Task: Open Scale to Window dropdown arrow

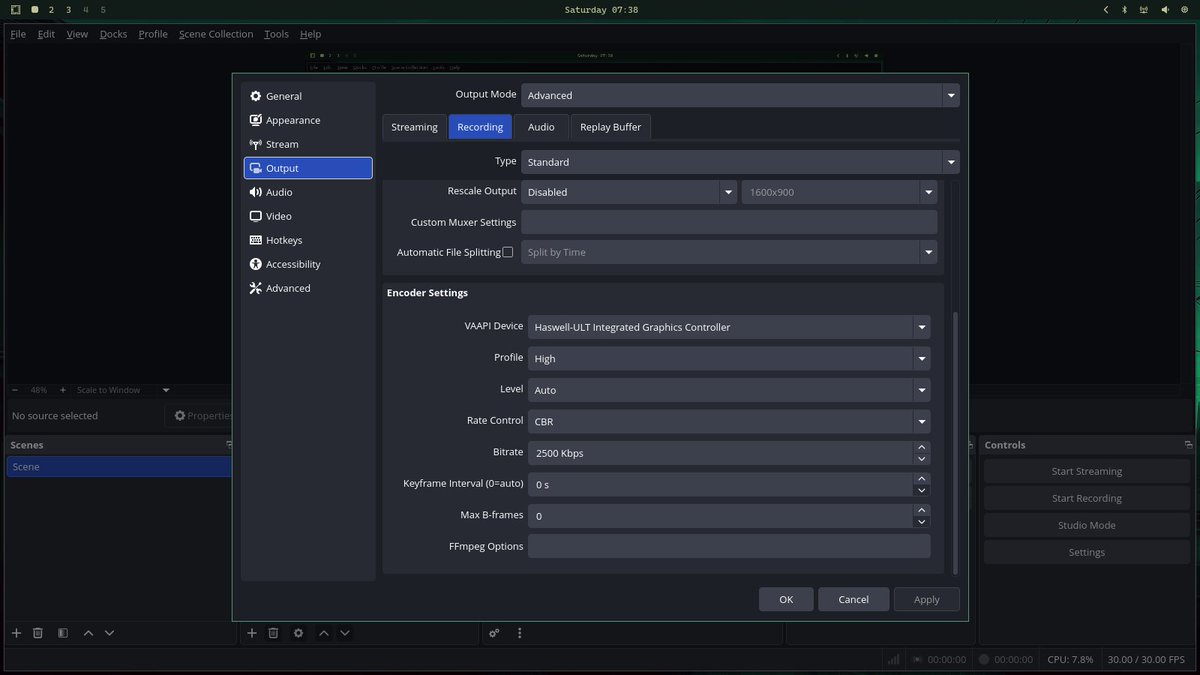Action: [x=166, y=390]
